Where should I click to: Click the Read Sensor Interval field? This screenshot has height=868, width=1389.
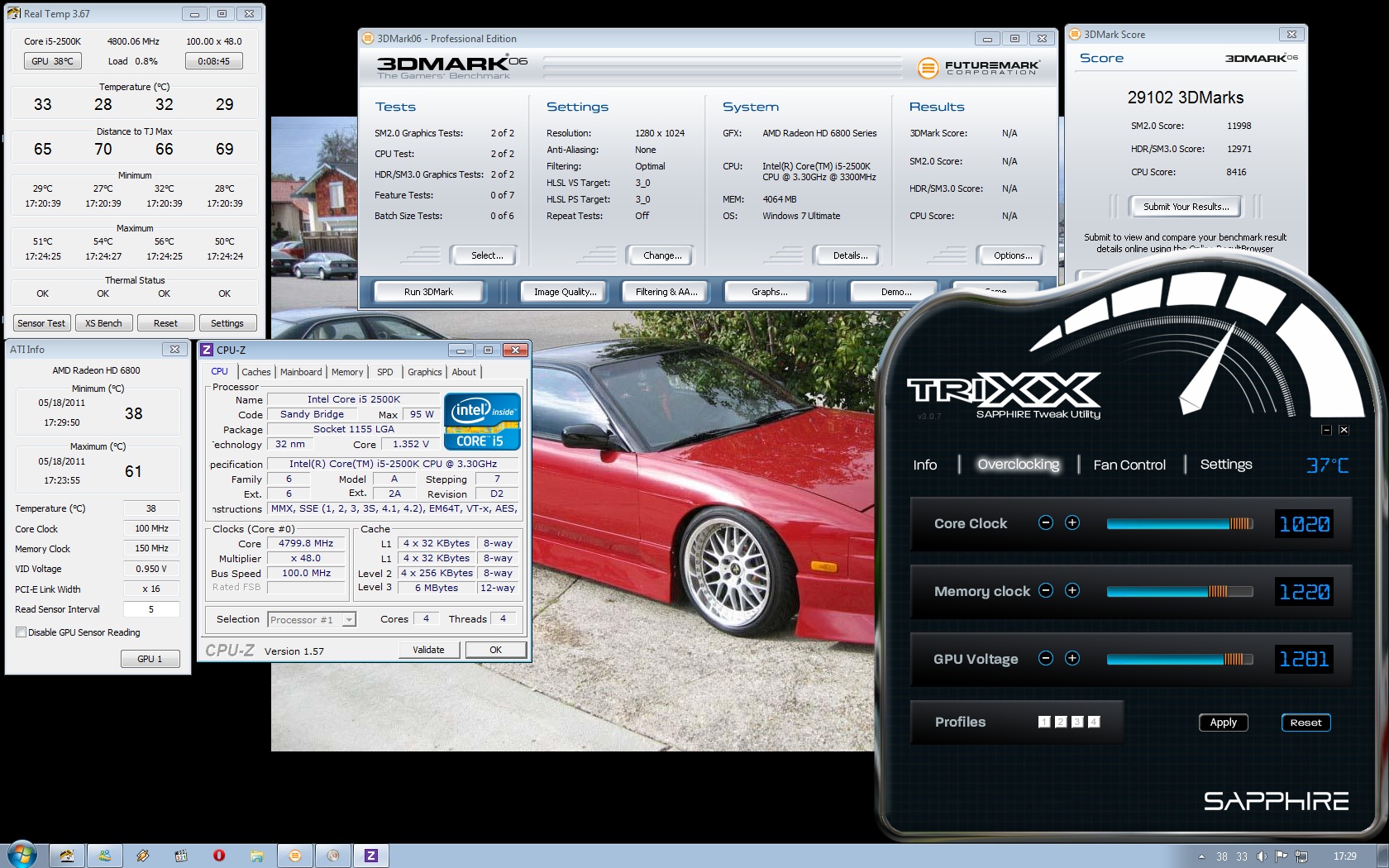point(151,609)
